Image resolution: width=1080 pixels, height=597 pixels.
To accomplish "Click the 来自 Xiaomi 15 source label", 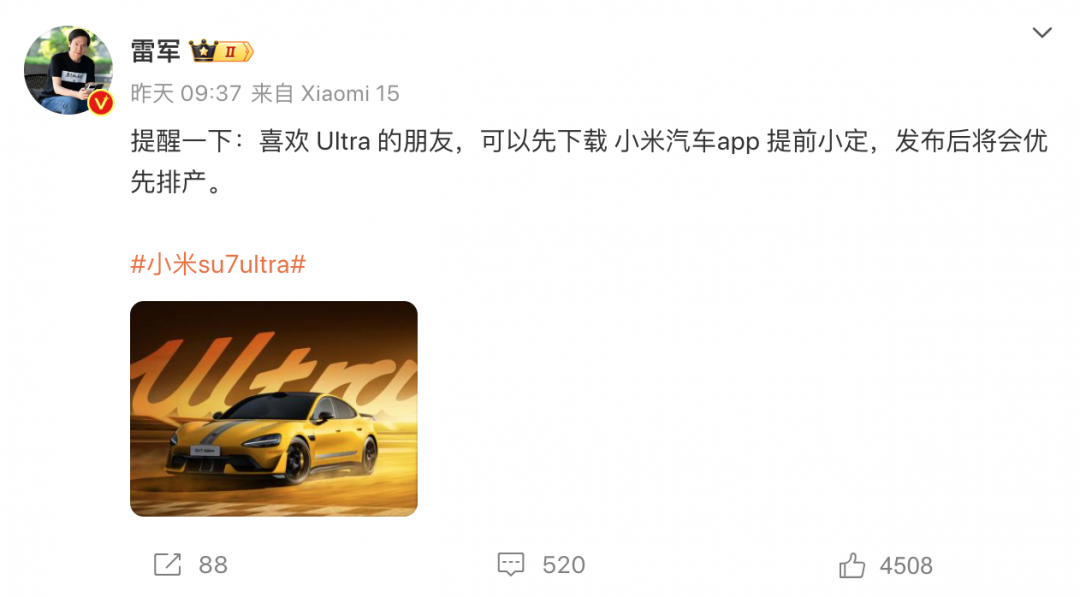I will (x=325, y=94).
